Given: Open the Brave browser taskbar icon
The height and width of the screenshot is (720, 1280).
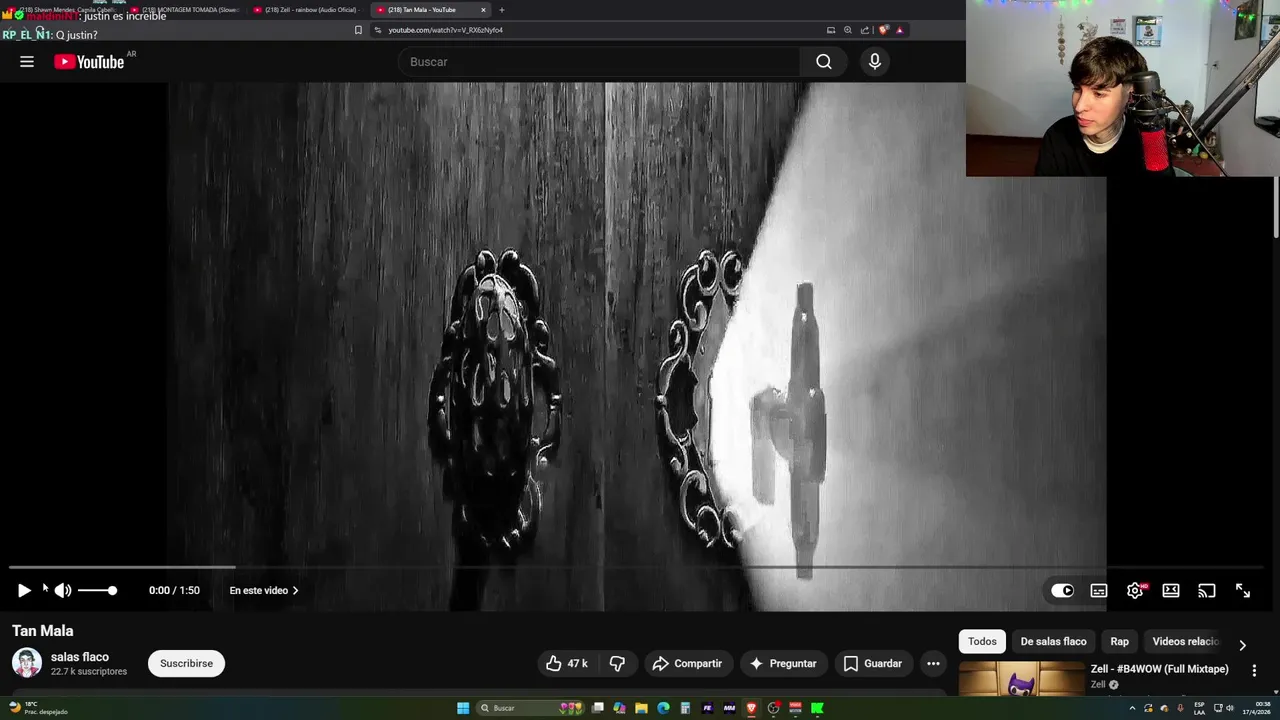Looking at the screenshot, I should pos(751,708).
